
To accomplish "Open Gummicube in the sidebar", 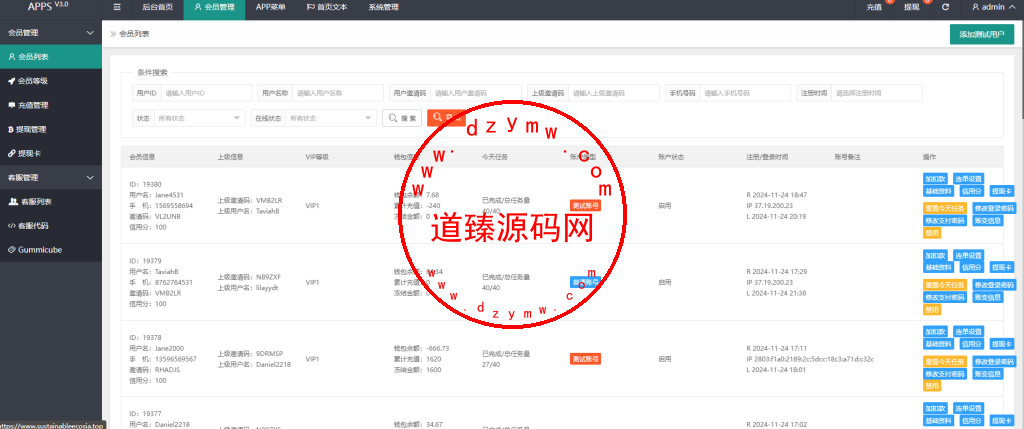I will click(x=51, y=250).
